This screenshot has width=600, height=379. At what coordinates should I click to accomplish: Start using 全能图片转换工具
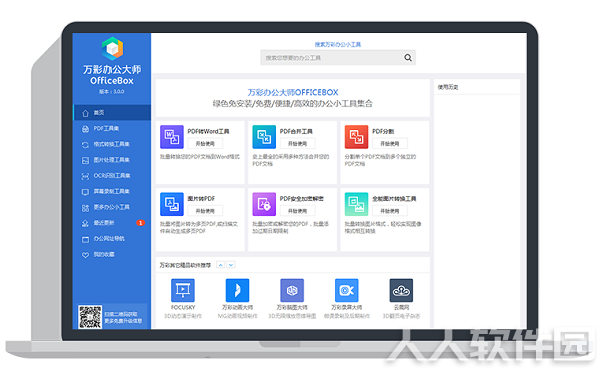pyautogui.click(x=390, y=211)
